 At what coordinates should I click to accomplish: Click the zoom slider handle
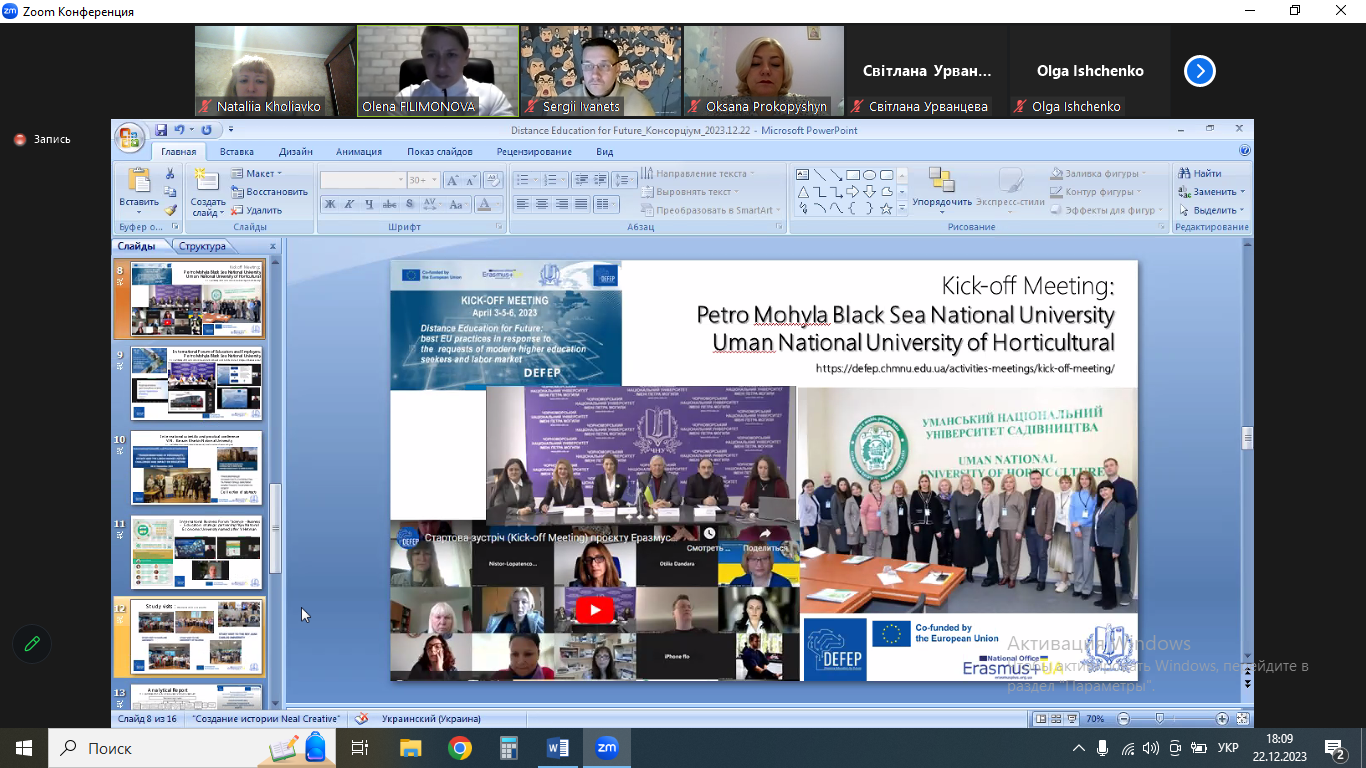(x=1159, y=718)
